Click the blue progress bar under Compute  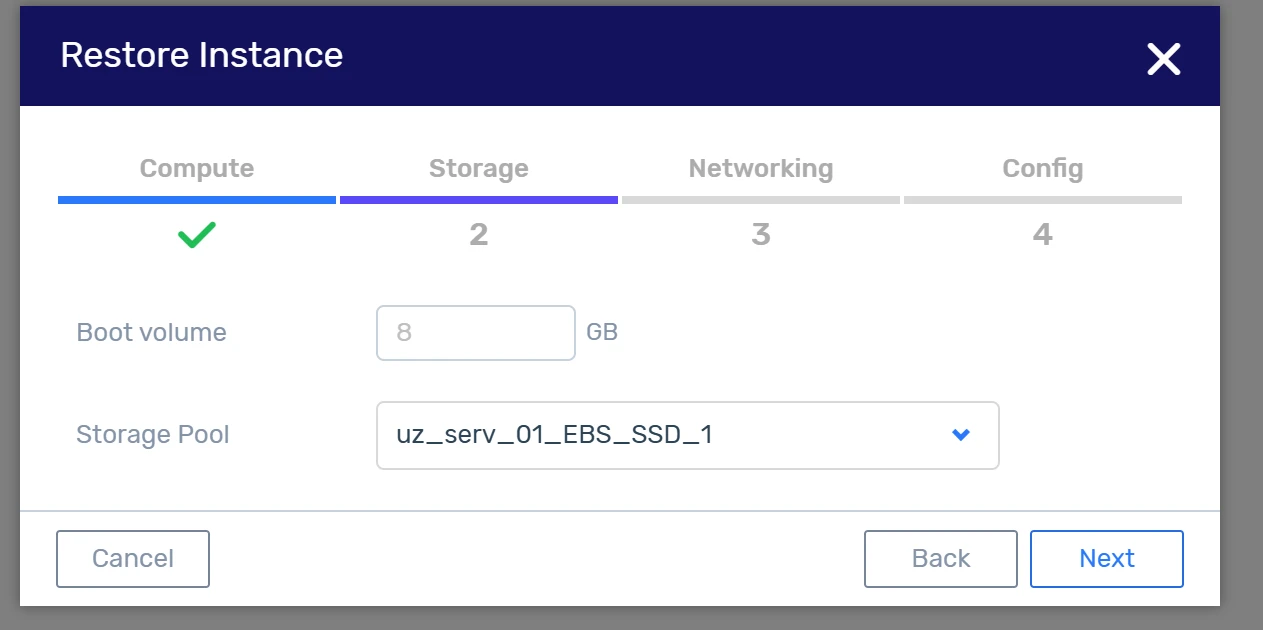pyautogui.click(x=197, y=200)
